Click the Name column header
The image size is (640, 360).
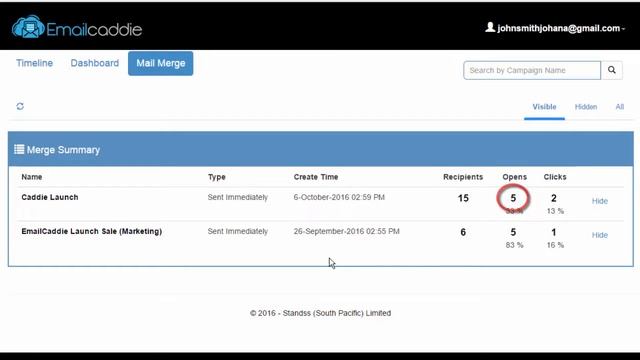32,177
